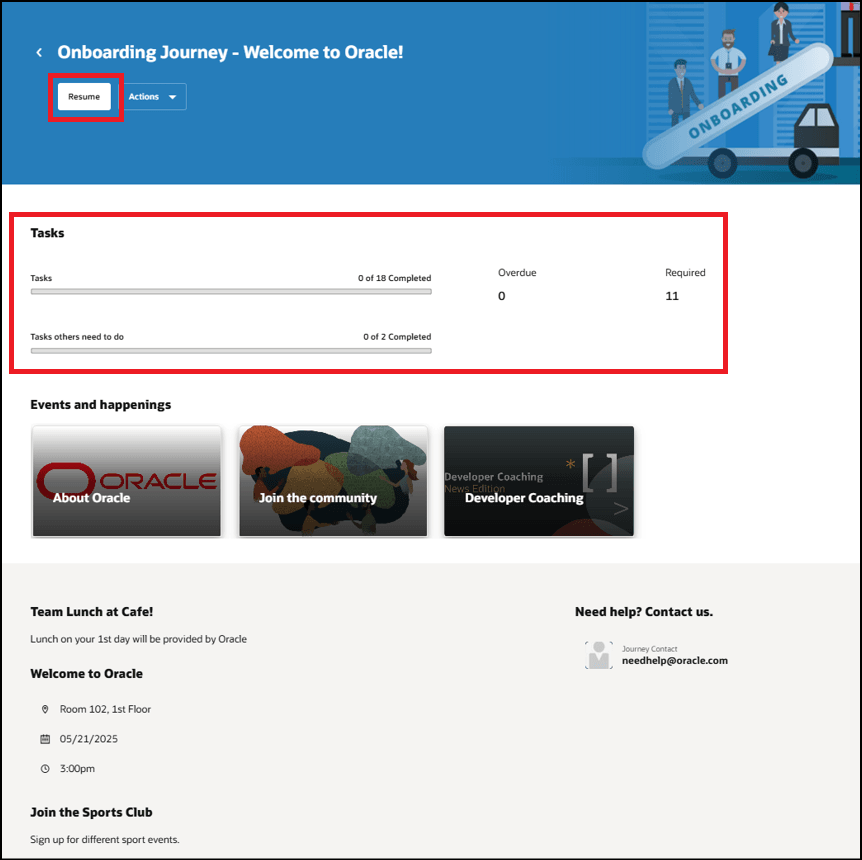Viewport: 862px width, 860px height.
Task: Click the Required label
Action: tap(685, 273)
